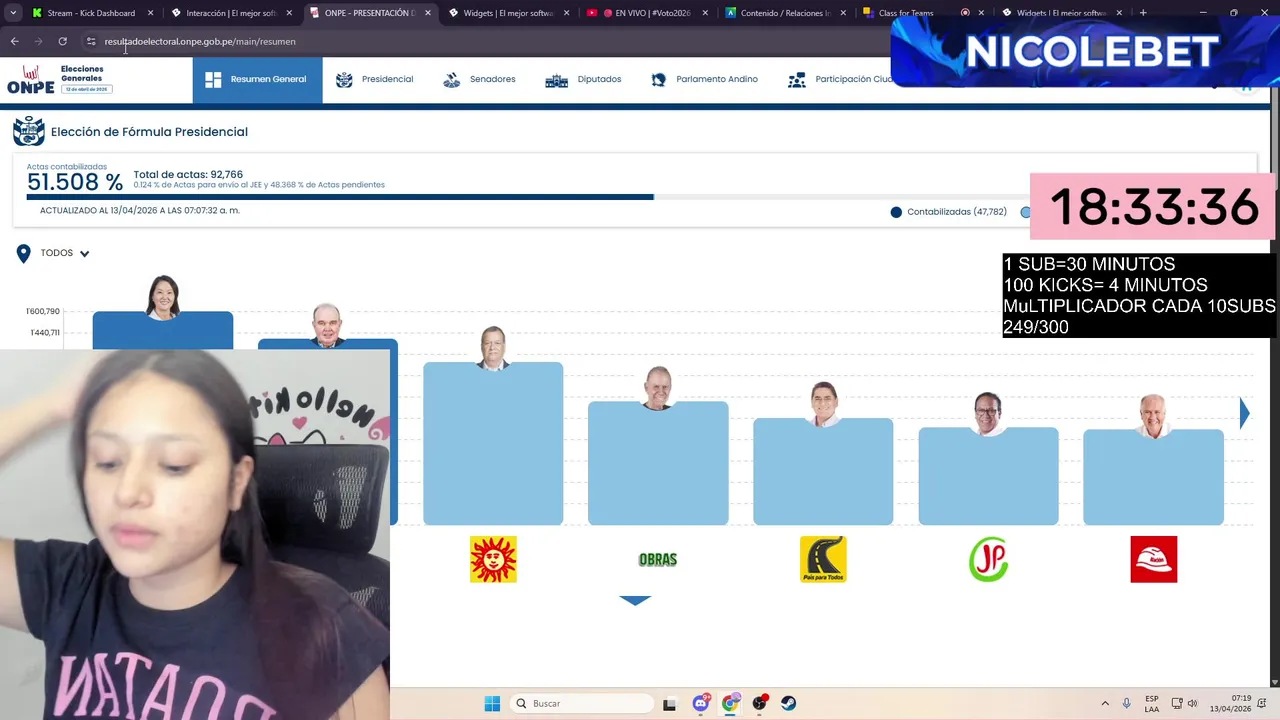Select the JP party logo
Image resolution: width=1280 pixels, height=720 pixels.
point(988,559)
